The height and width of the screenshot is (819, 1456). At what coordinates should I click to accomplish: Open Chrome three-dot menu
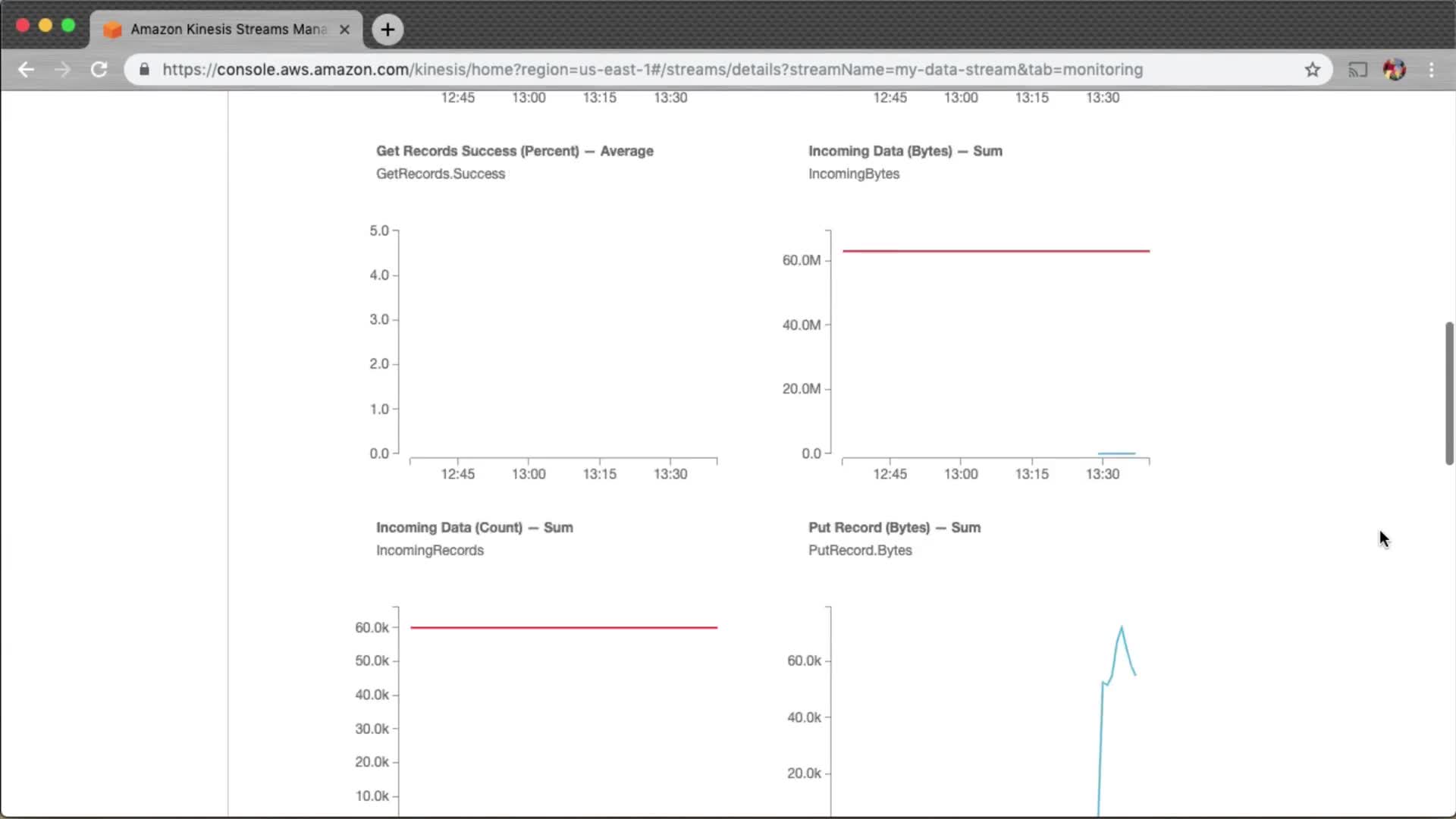[x=1432, y=70]
